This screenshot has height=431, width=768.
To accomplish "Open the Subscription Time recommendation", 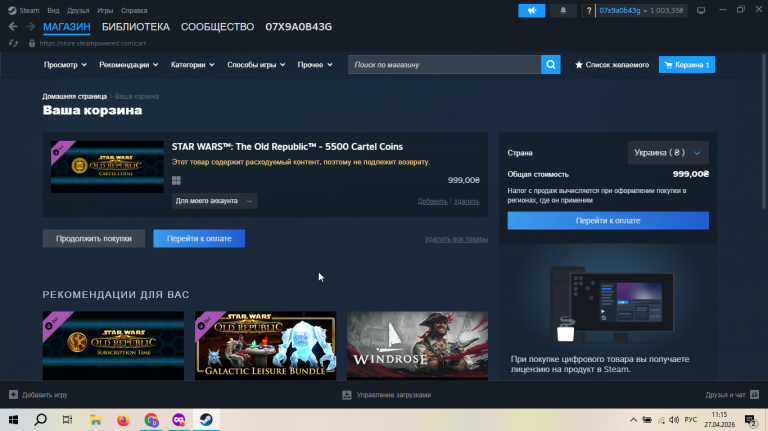I will (x=113, y=346).
